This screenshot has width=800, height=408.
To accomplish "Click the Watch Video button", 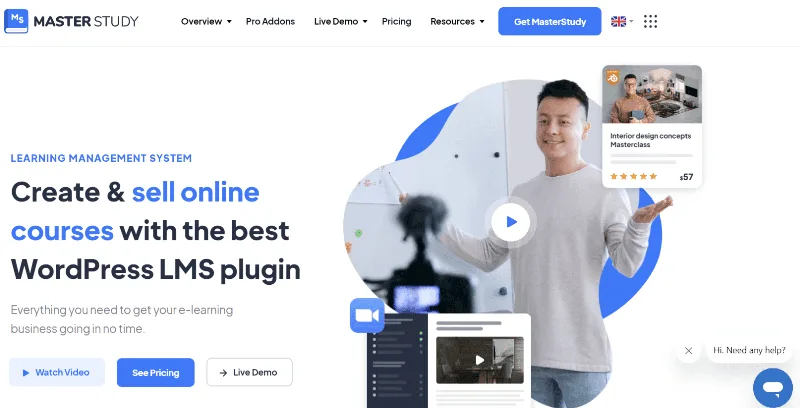I will pos(57,372).
